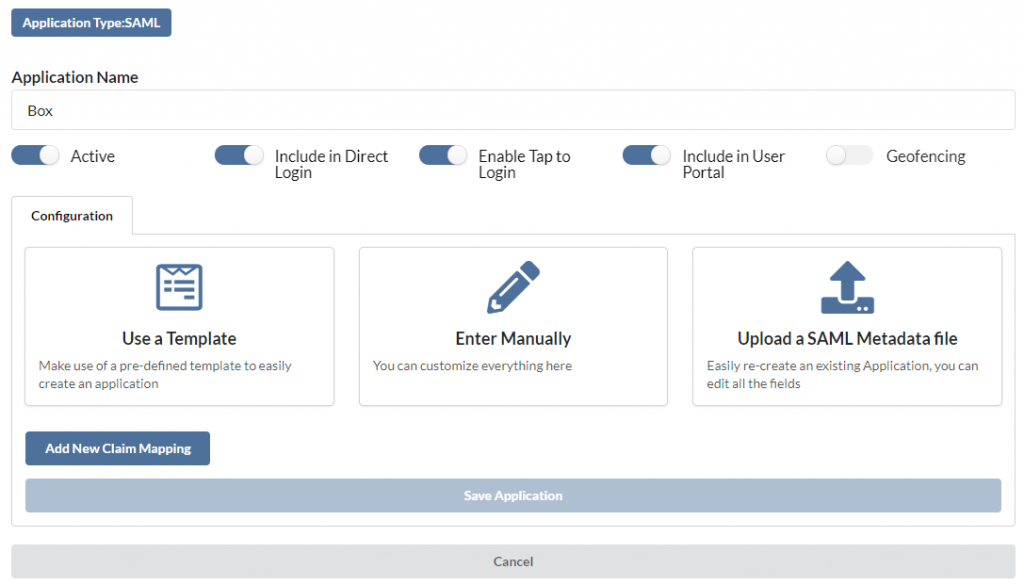Pick Upload a SAML Metadata file heading
1024x585 pixels.
847,339
